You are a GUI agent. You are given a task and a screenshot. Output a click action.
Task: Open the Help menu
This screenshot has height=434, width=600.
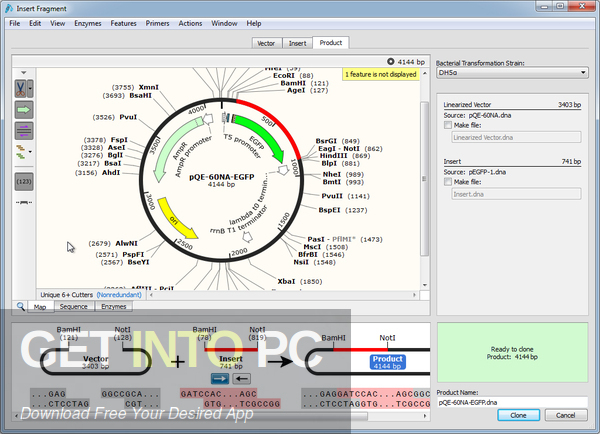pos(254,23)
